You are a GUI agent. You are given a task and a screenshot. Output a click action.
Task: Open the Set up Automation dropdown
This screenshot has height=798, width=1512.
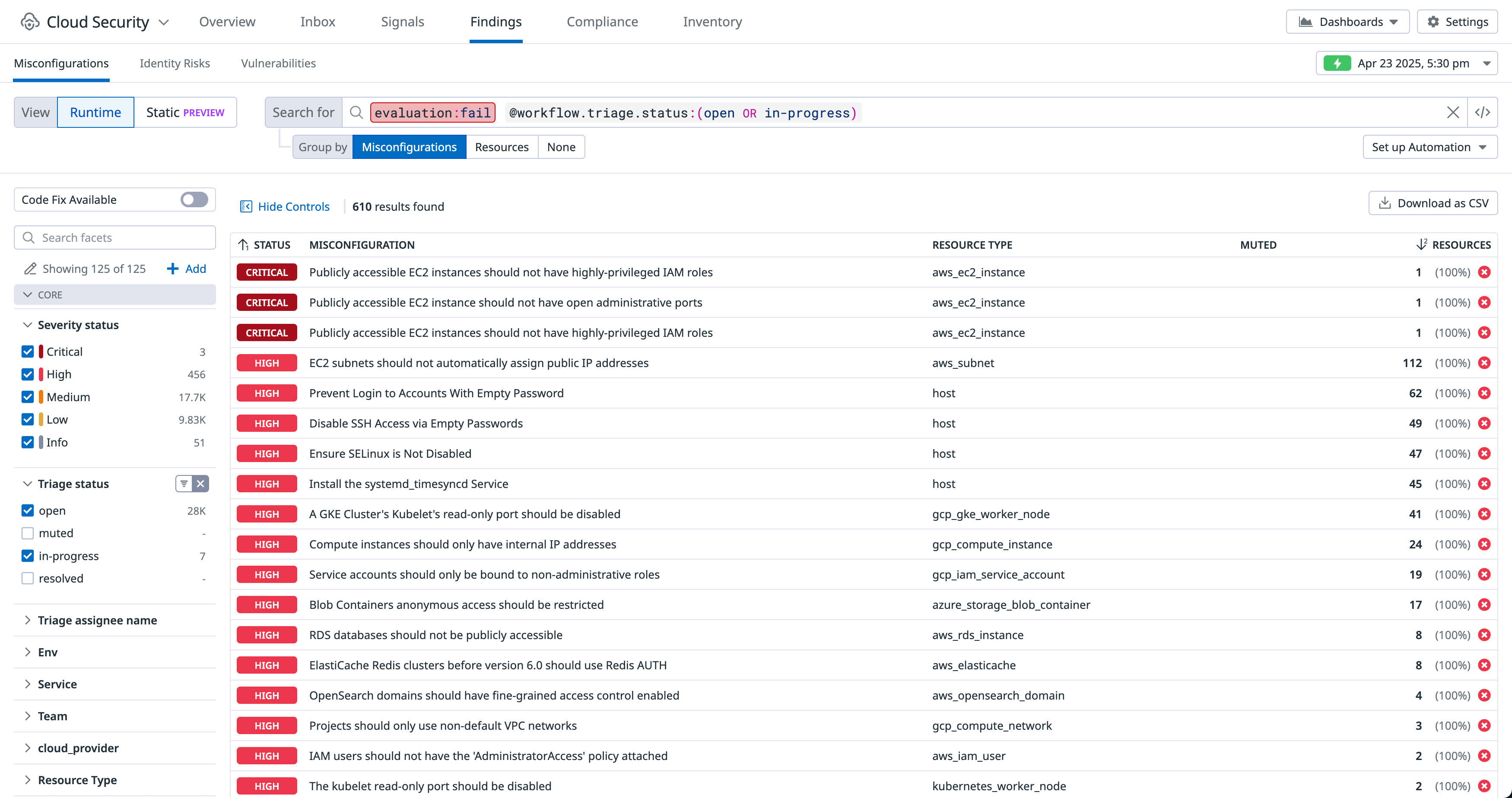coord(1429,147)
